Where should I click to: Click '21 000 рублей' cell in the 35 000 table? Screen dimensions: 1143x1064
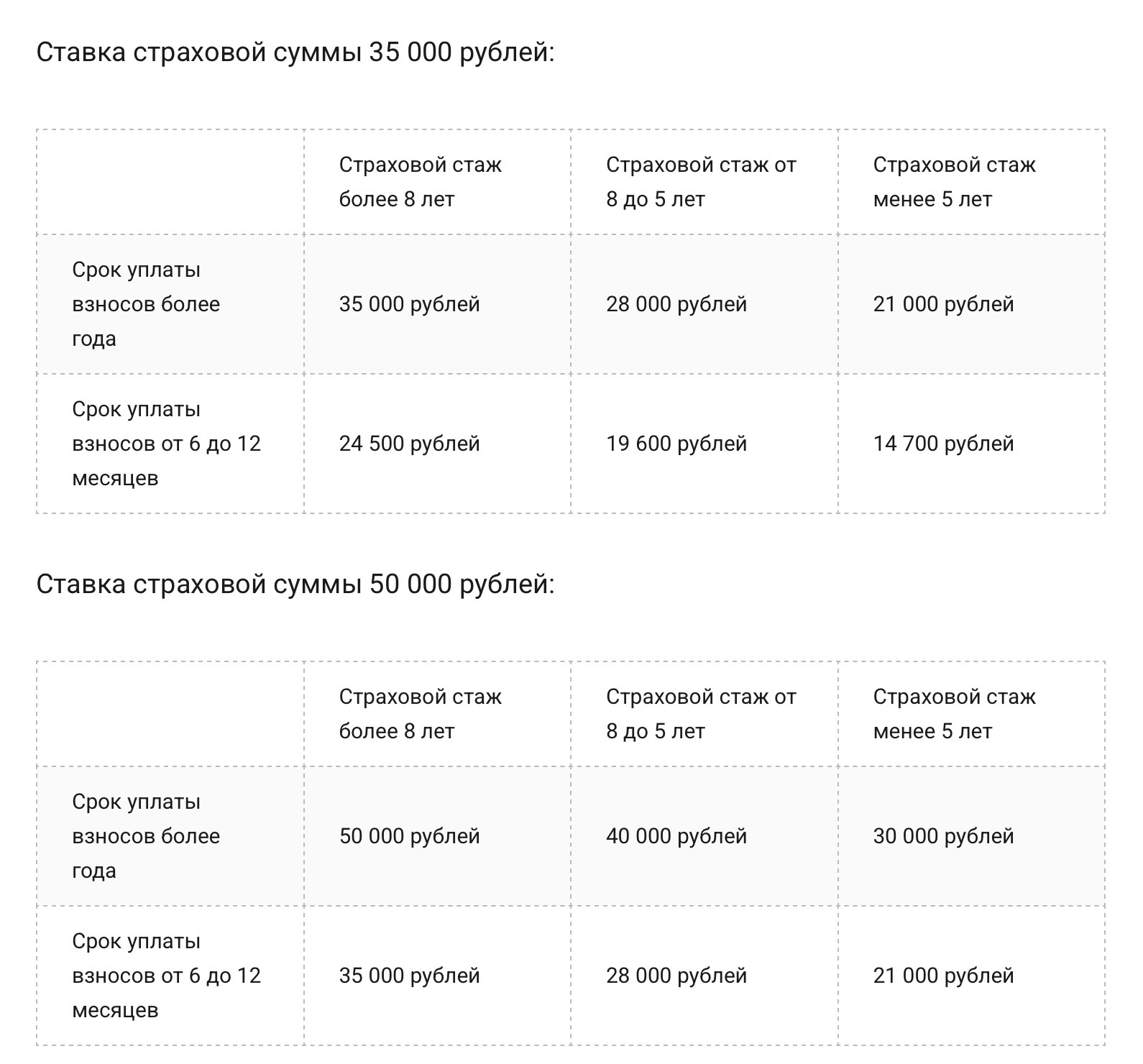(x=943, y=304)
